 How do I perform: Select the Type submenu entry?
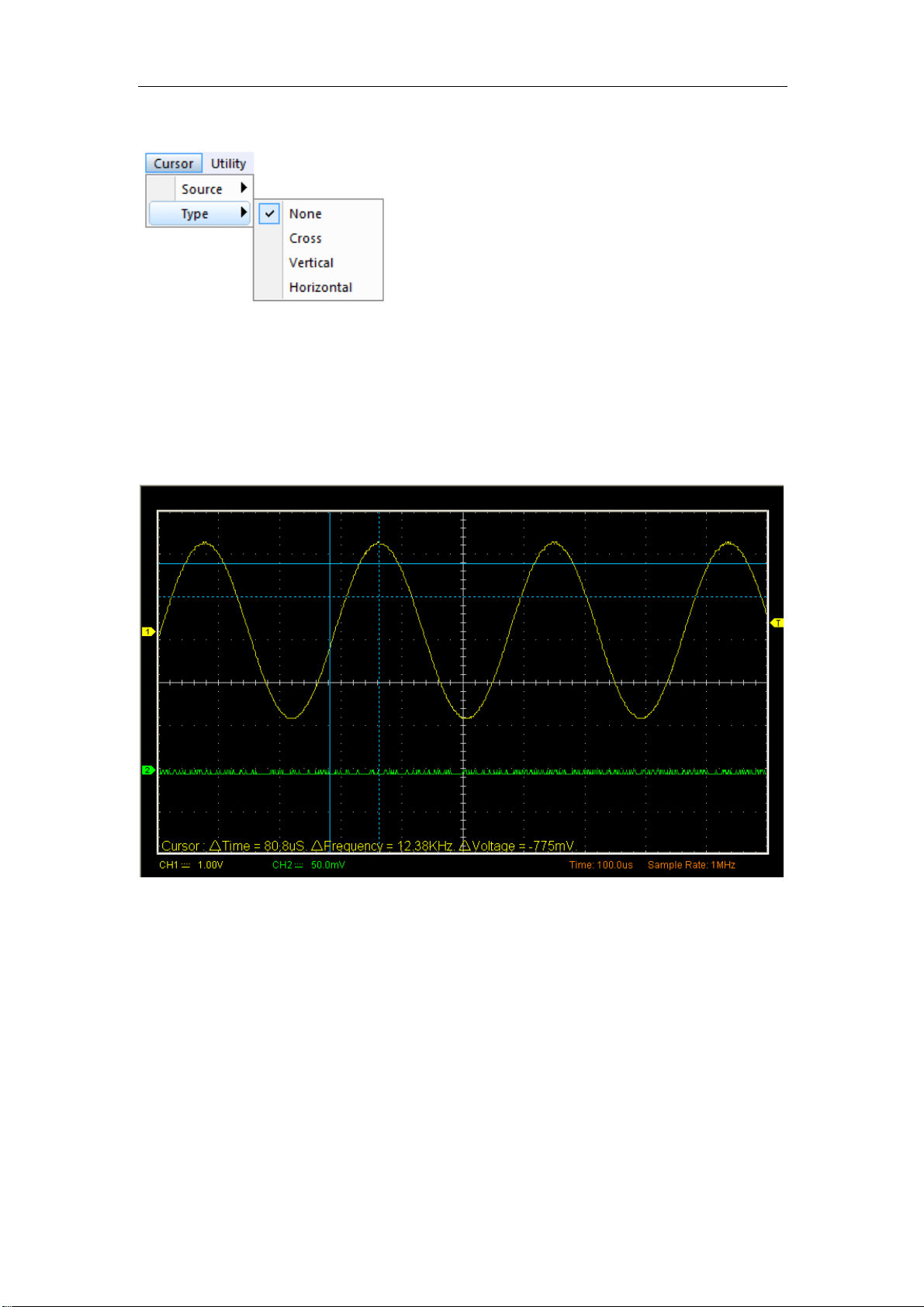199,213
